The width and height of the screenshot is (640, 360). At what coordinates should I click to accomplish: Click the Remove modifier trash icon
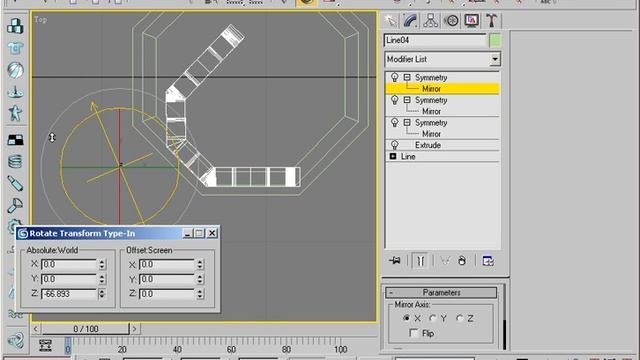[x=462, y=260]
